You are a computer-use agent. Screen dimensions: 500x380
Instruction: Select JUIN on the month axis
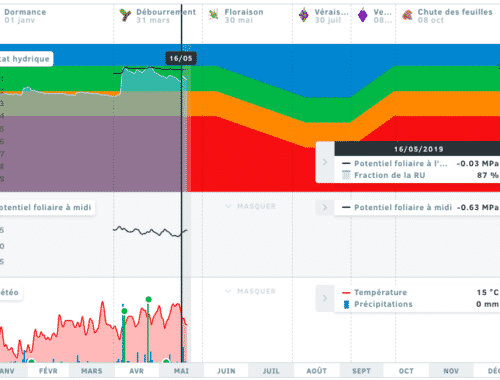pyautogui.click(x=226, y=371)
